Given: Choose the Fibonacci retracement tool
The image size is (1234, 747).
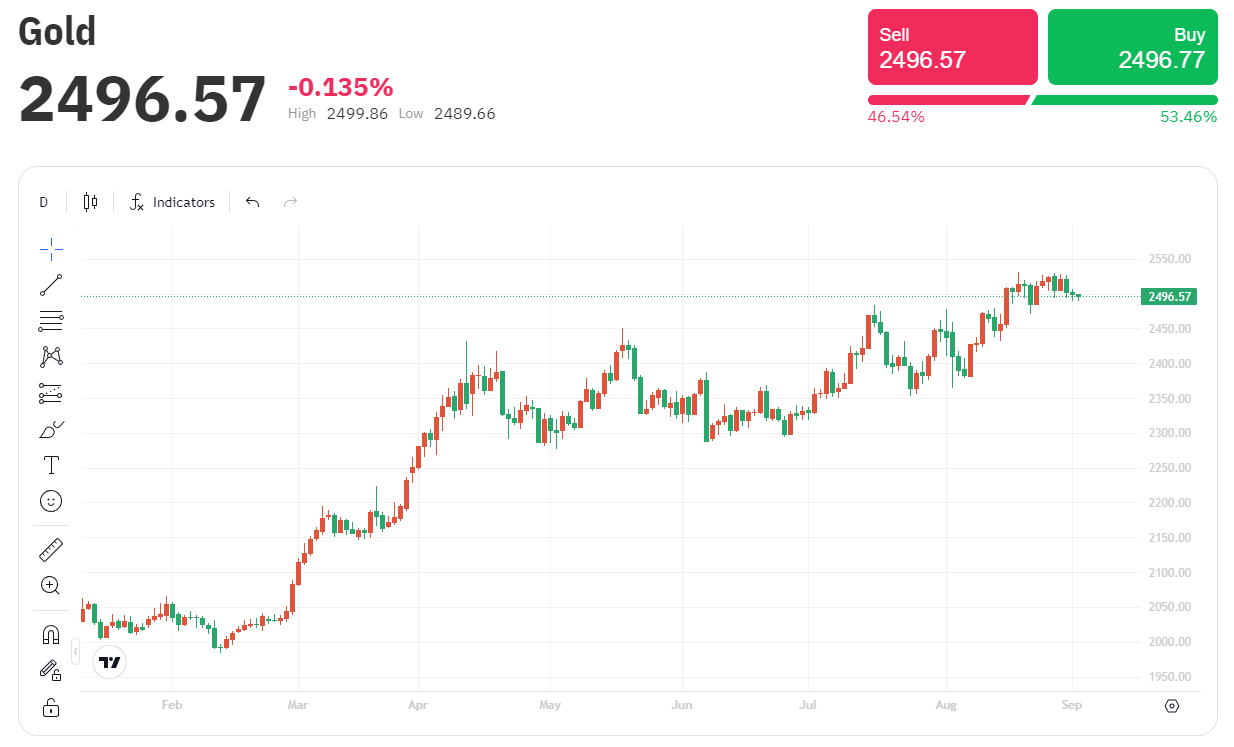Looking at the screenshot, I should 51,321.
